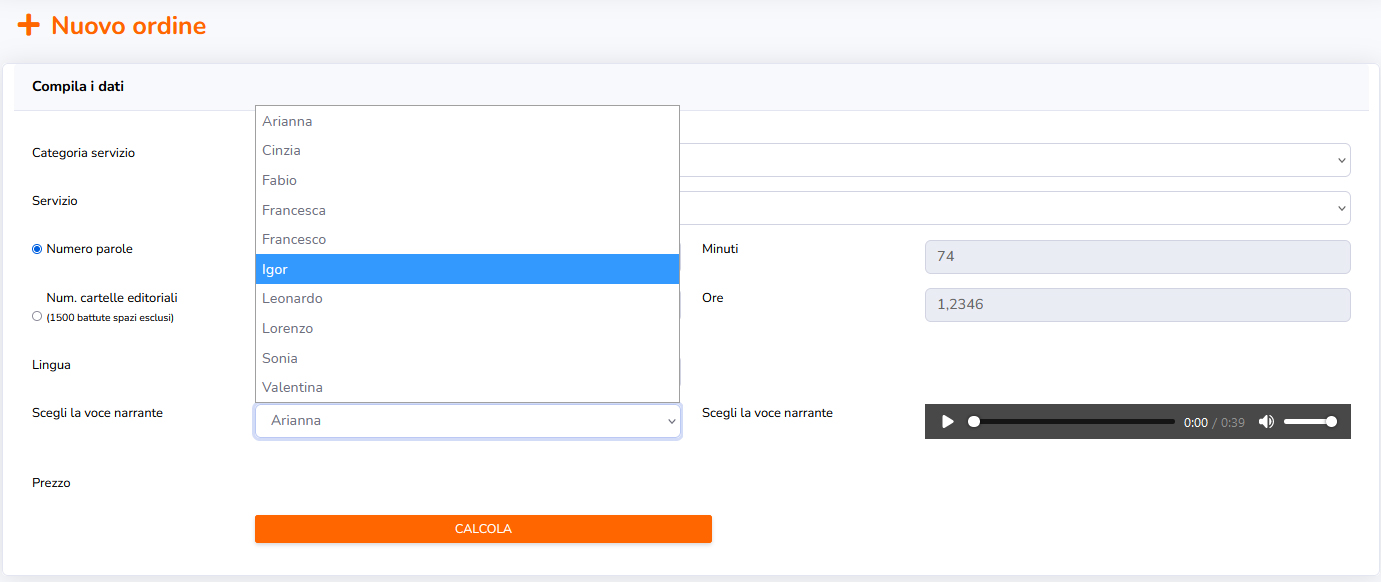Play the narrator voice audio sample
Screen dimensions: 1381x582
(947, 422)
